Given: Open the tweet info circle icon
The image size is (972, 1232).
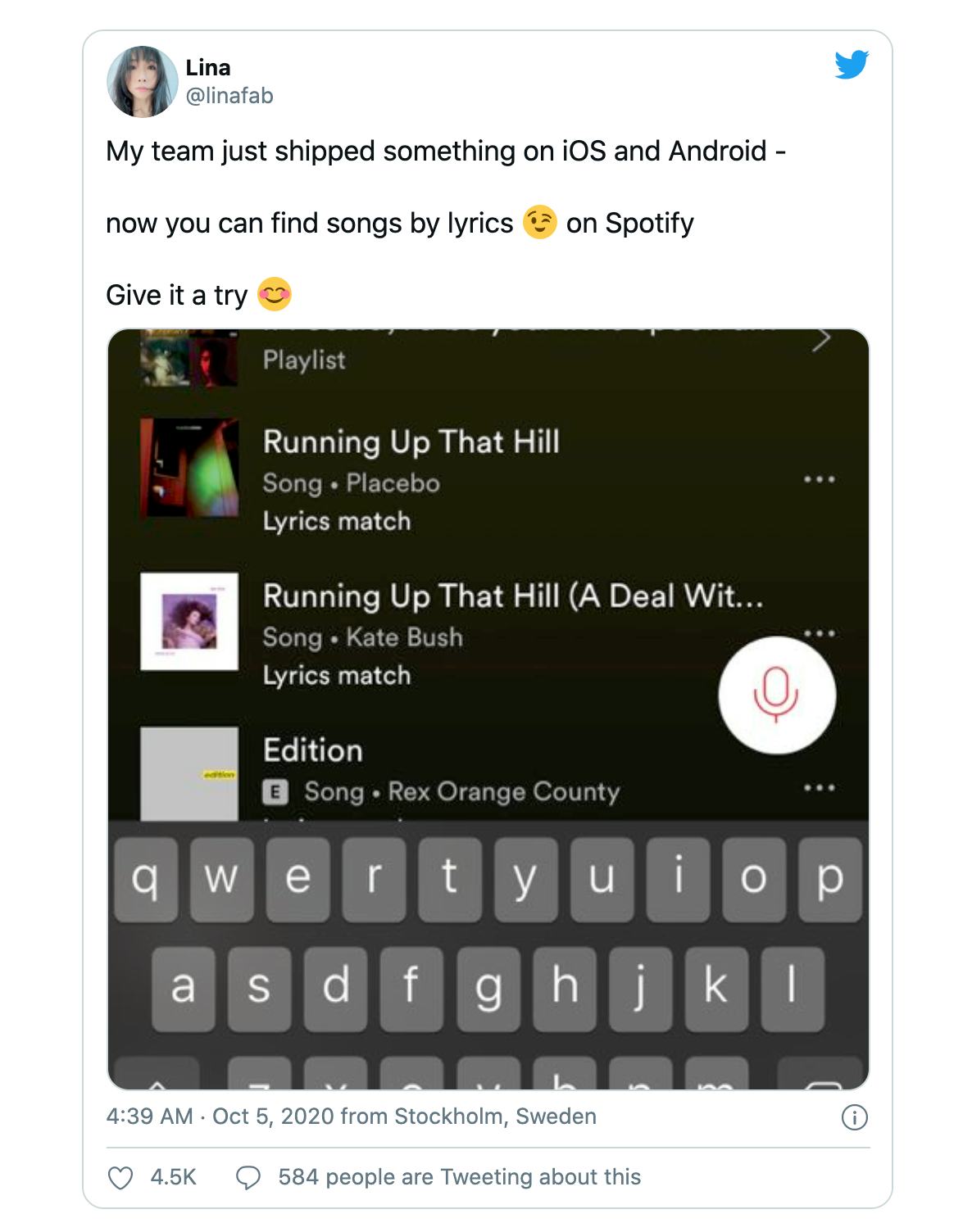Looking at the screenshot, I should pyautogui.click(x=854, y=1117).
